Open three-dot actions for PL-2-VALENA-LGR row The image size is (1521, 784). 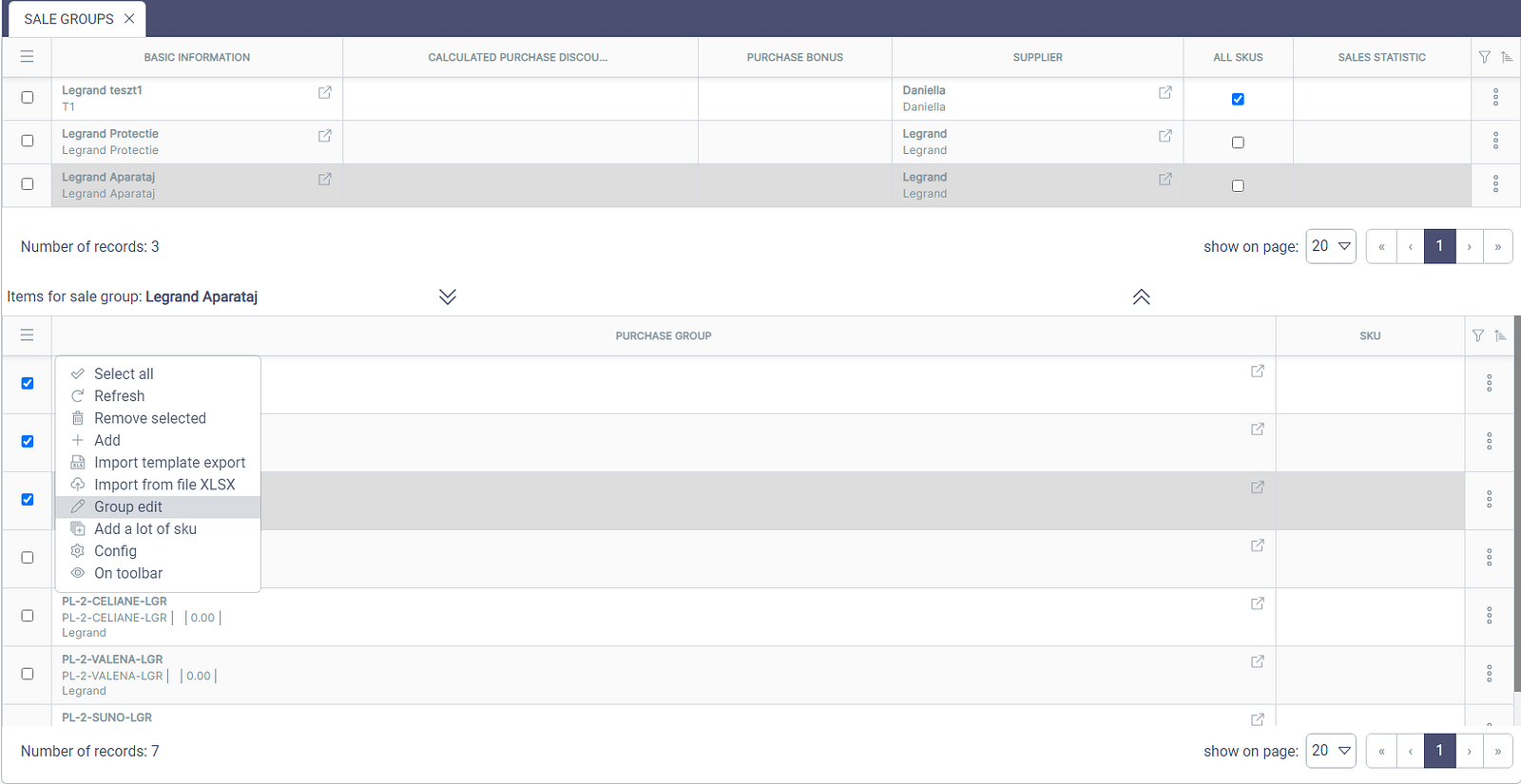pyautogui.click(x=1489, y=674)
